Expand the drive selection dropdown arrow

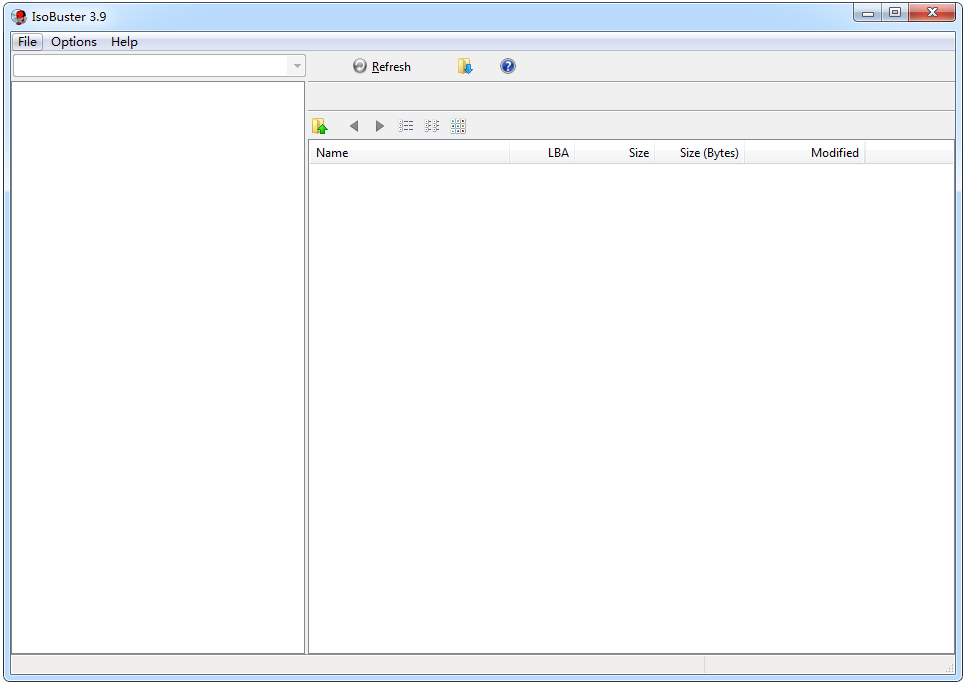[x=297, y=66]
